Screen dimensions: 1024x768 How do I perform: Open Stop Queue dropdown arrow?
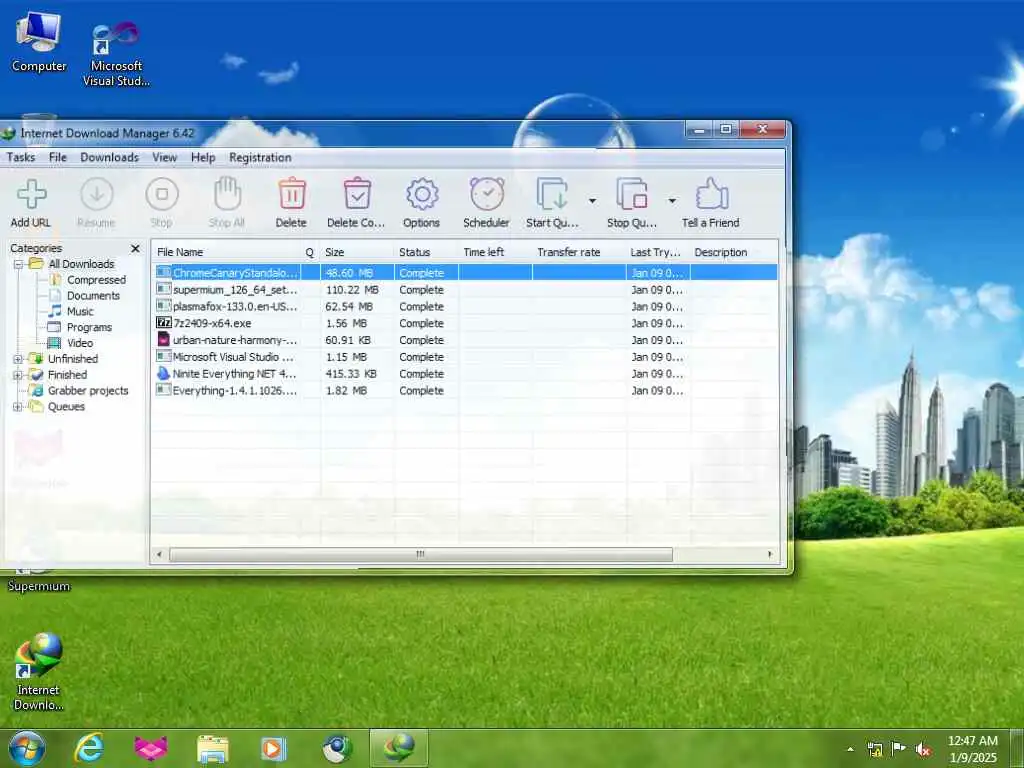pyautogui.click(x=672, y=201)
